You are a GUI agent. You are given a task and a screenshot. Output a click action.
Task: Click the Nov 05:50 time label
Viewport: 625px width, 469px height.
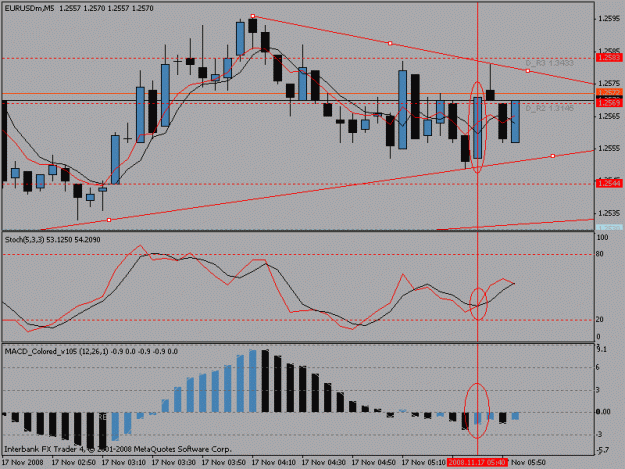point(529,463)
